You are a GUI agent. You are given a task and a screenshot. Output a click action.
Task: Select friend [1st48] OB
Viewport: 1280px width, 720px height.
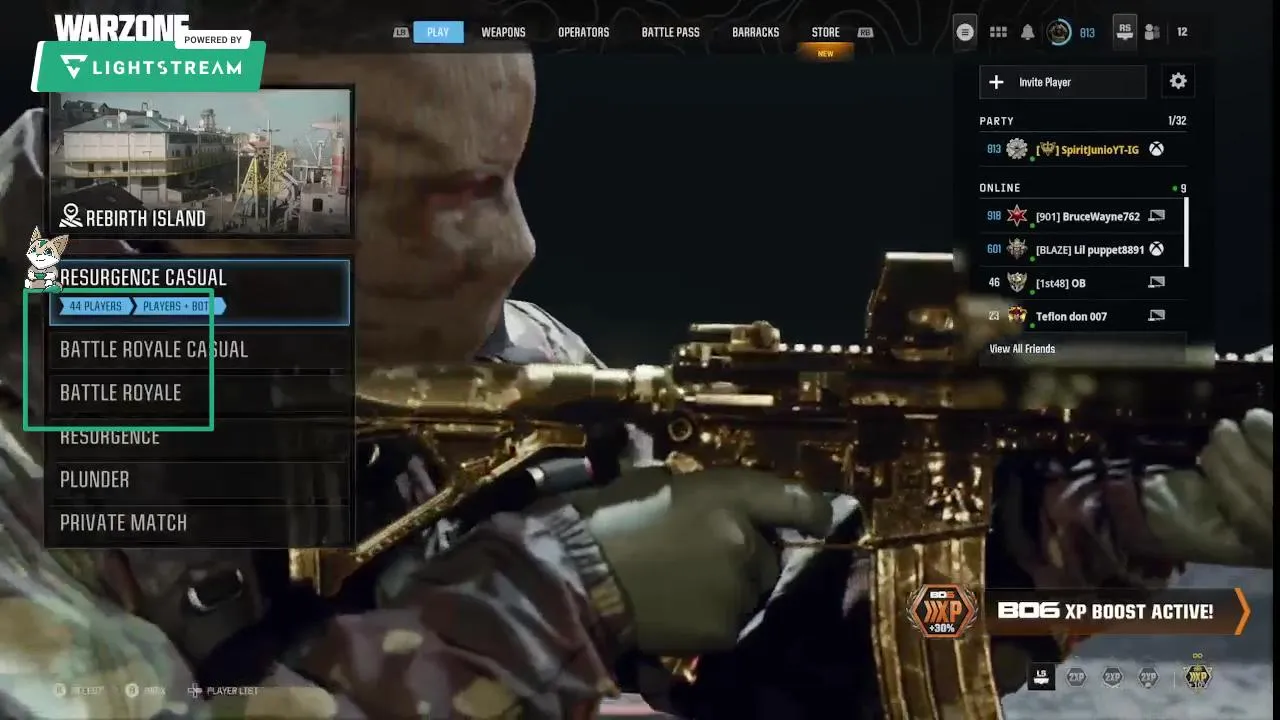pyautogui.click(x=1083, y=282)
